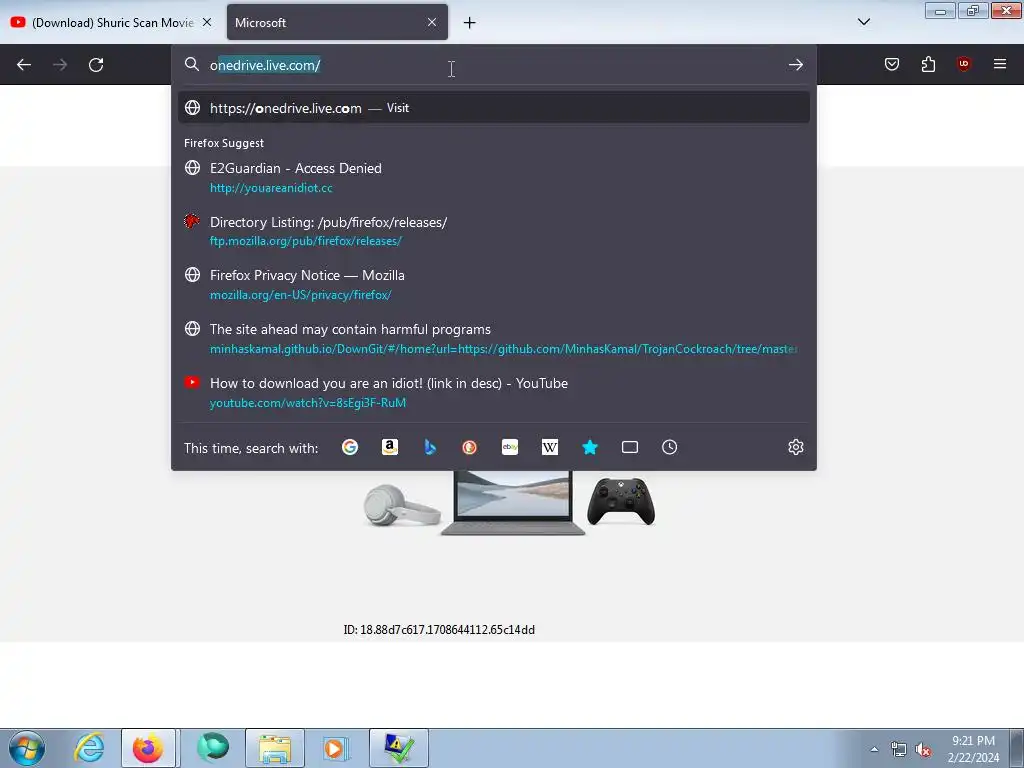Open the Extensions puzzle icon
The image size is (1024, 768).
928,64
